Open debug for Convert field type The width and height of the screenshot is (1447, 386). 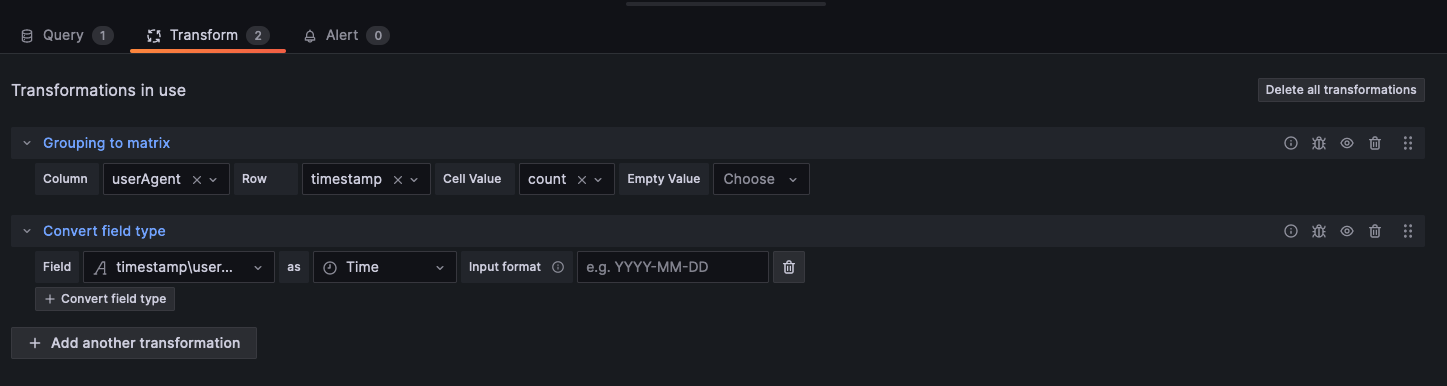[1319, 231]
